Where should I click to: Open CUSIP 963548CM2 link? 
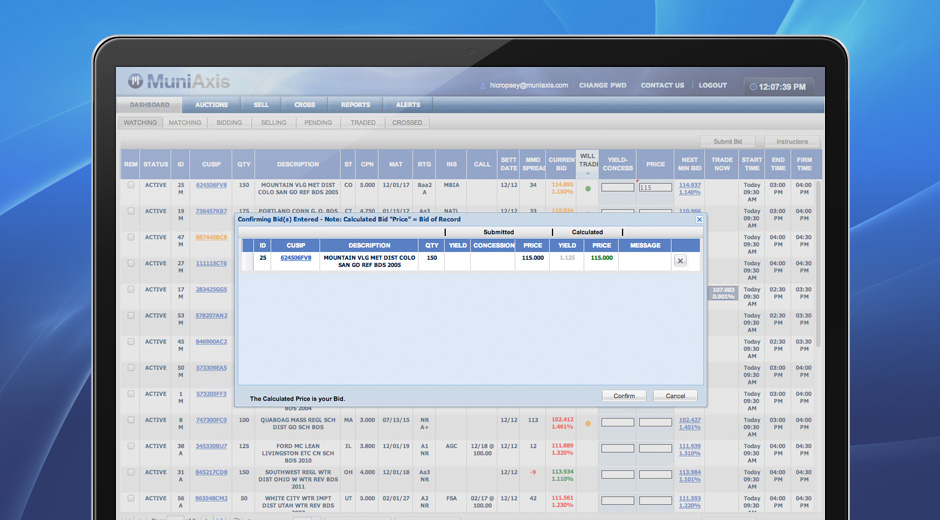212,498
